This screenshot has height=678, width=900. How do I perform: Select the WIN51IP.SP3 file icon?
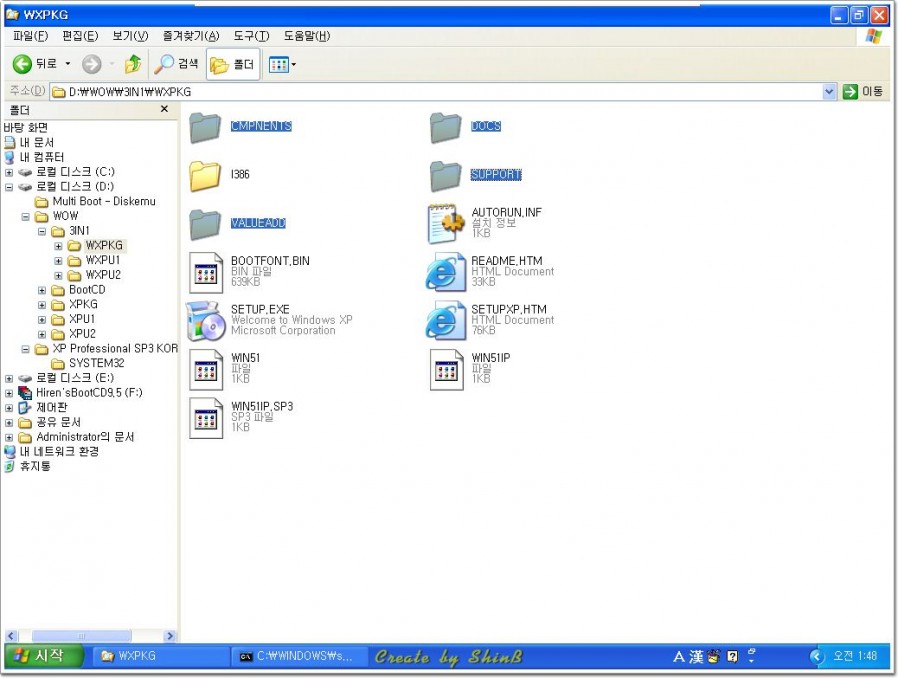tap(205, 418)
